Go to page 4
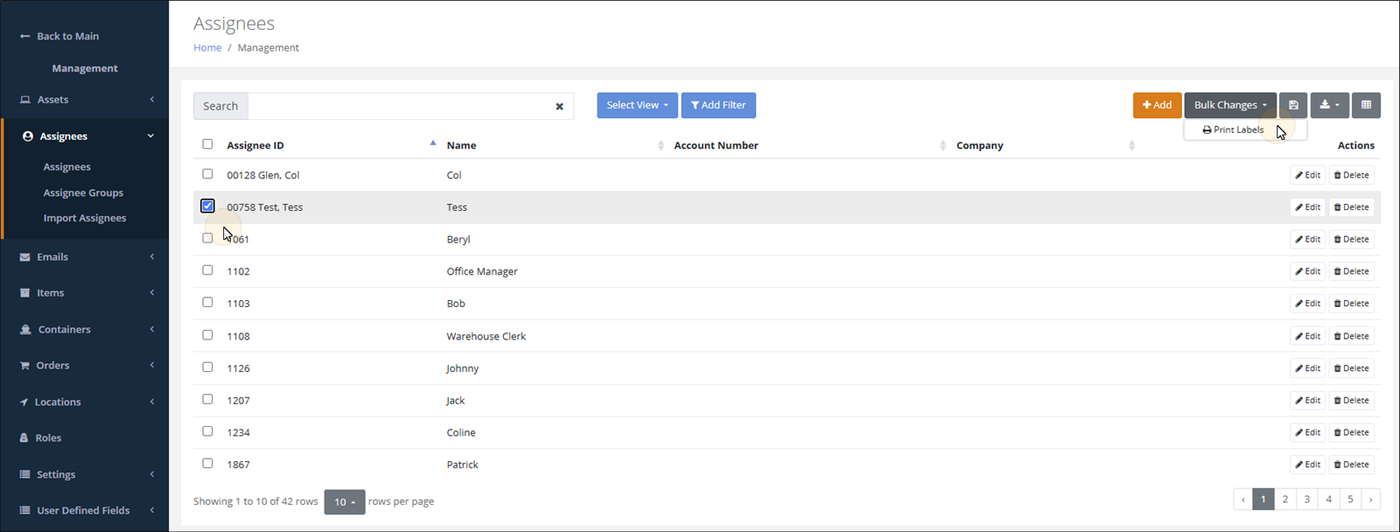Viewport: 1400px width, 532px height. click(1328, 498)
